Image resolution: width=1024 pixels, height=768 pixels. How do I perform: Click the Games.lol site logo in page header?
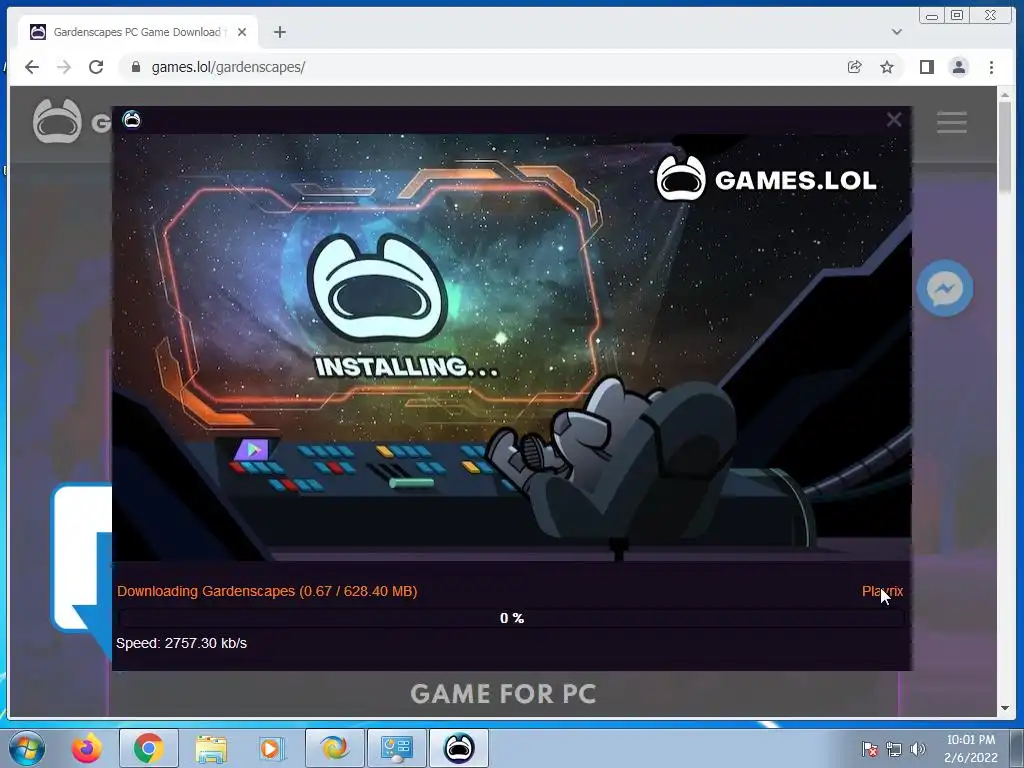(57, 121)
